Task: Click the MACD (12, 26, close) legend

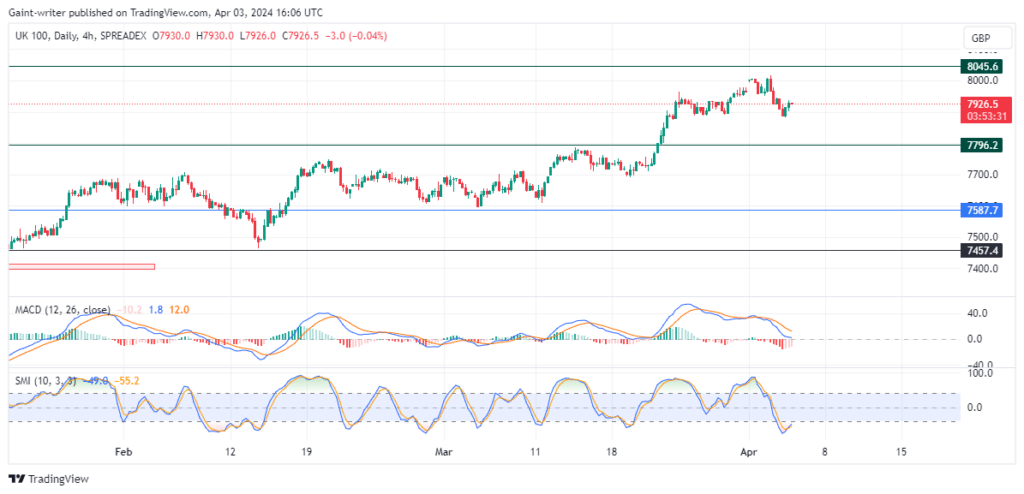Action: (63, 309)
